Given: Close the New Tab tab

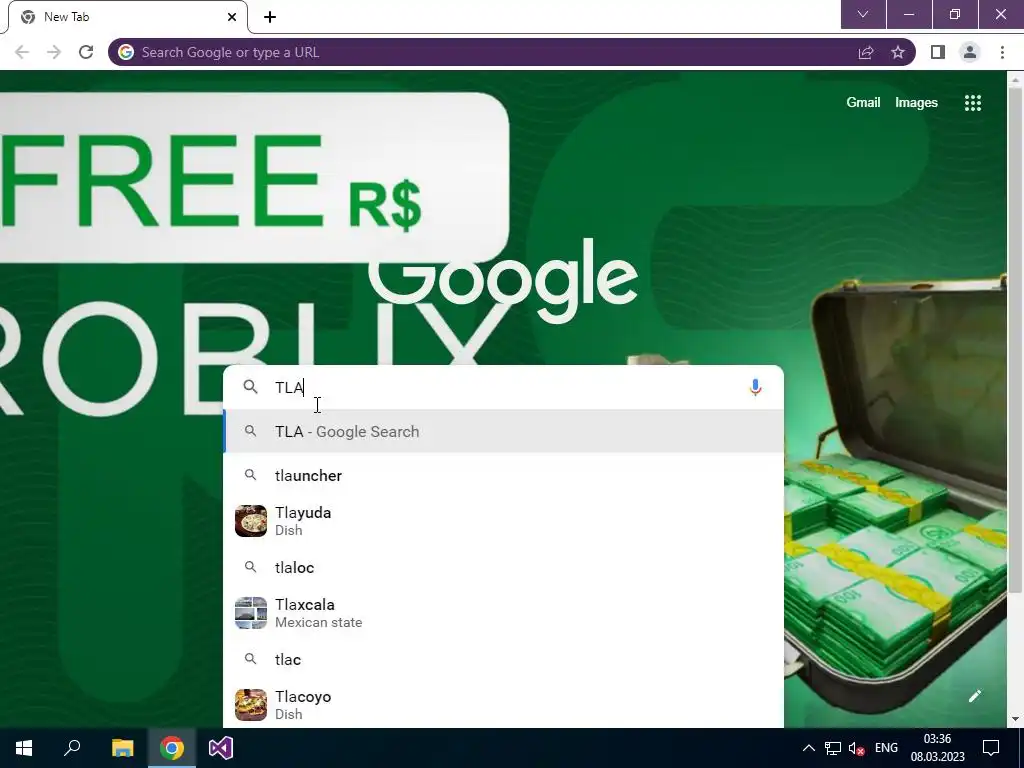Looking at the screenshot, I should click(232, 17).
